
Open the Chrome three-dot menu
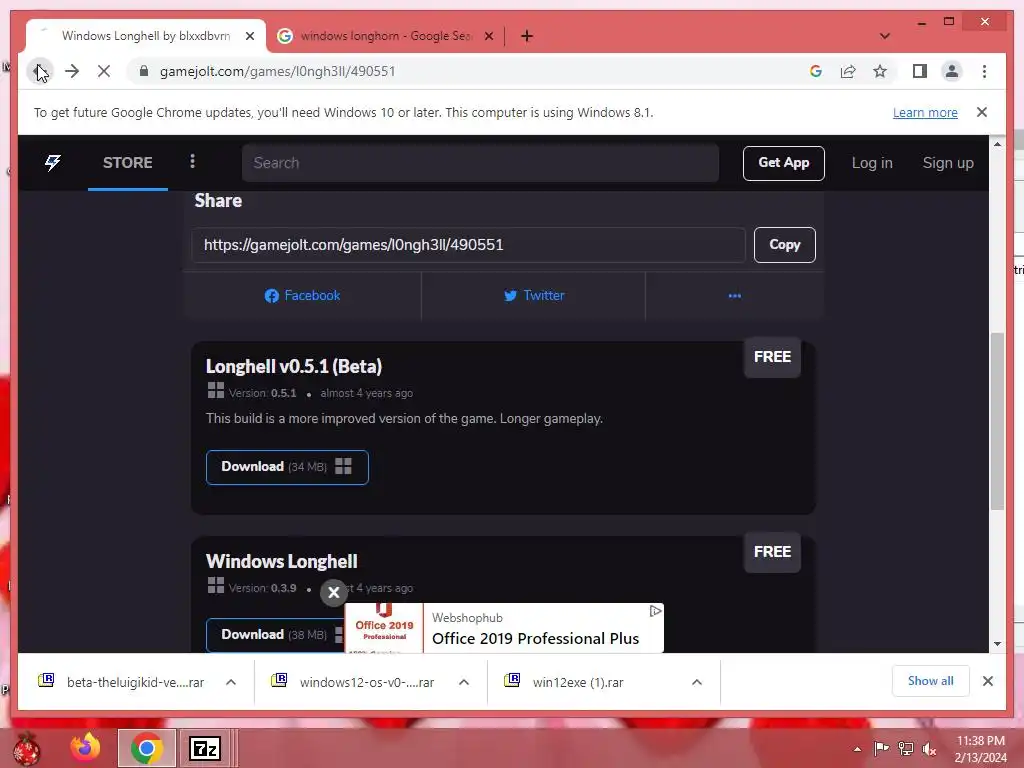coord(984,71)
